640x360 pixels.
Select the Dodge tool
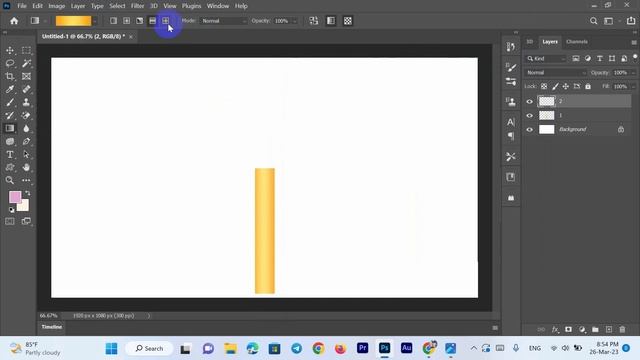pyautogui.click(x=10, y=141)
